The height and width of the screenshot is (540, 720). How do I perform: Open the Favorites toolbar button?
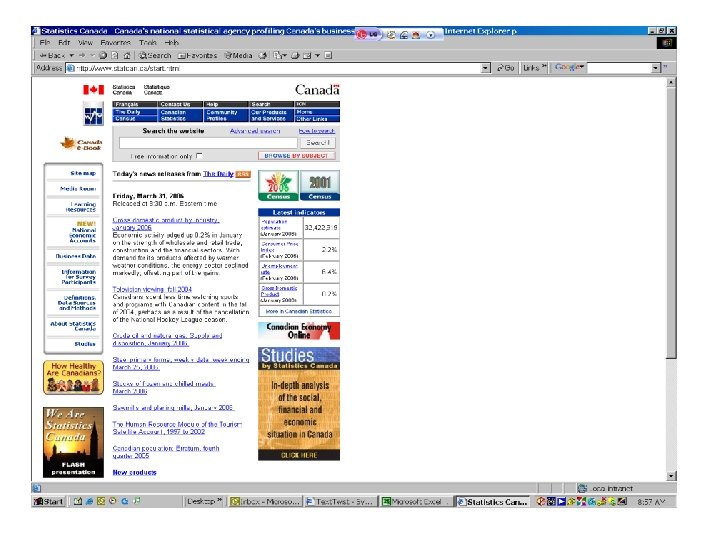[x=197, y=56]
